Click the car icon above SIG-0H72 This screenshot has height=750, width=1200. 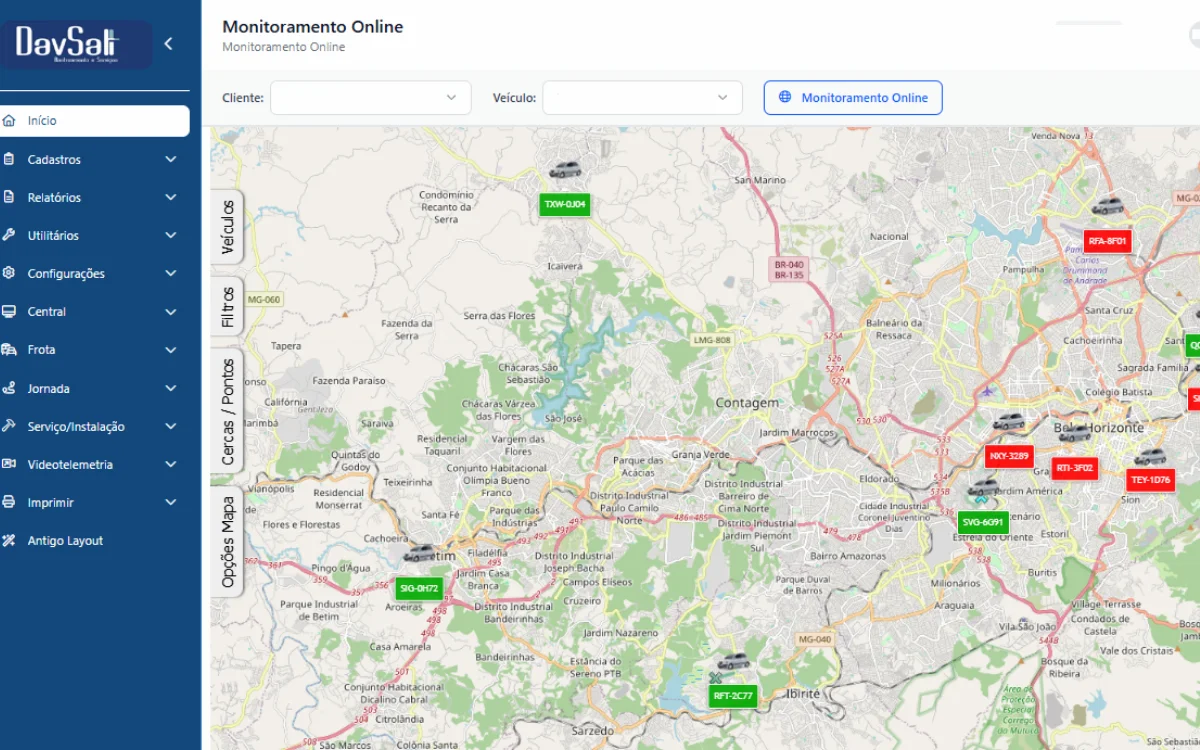pos(419,553)
